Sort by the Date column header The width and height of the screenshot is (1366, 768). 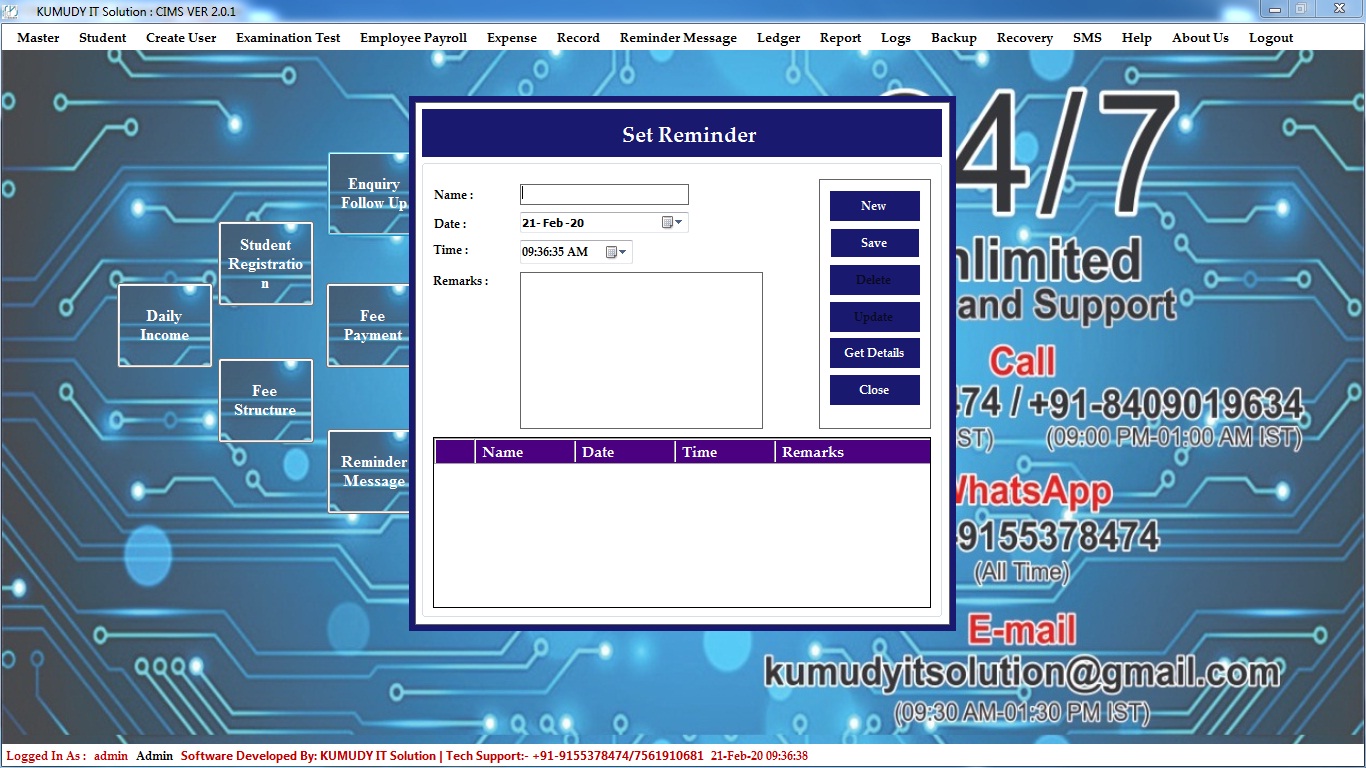624,452
